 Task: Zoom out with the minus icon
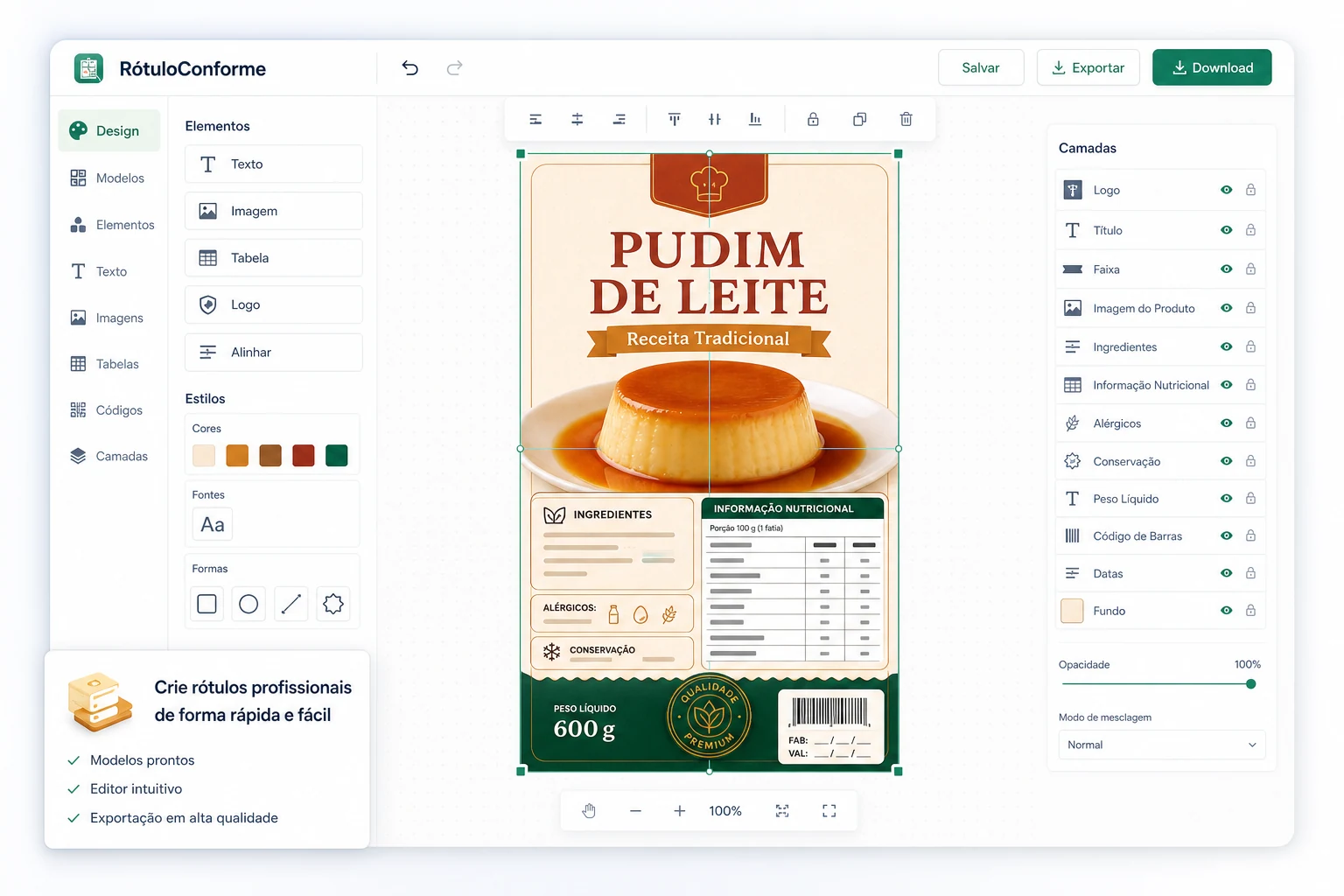click(x=635, y=811)
